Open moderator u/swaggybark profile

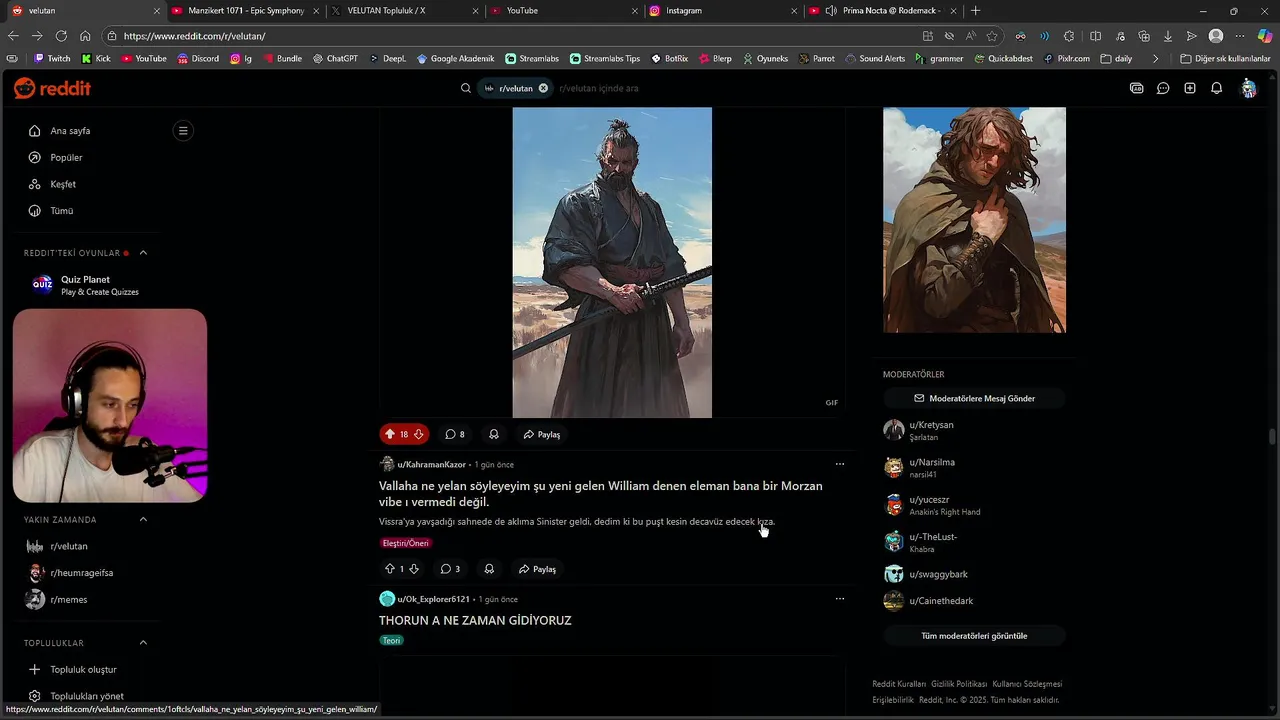pos(938,574)
